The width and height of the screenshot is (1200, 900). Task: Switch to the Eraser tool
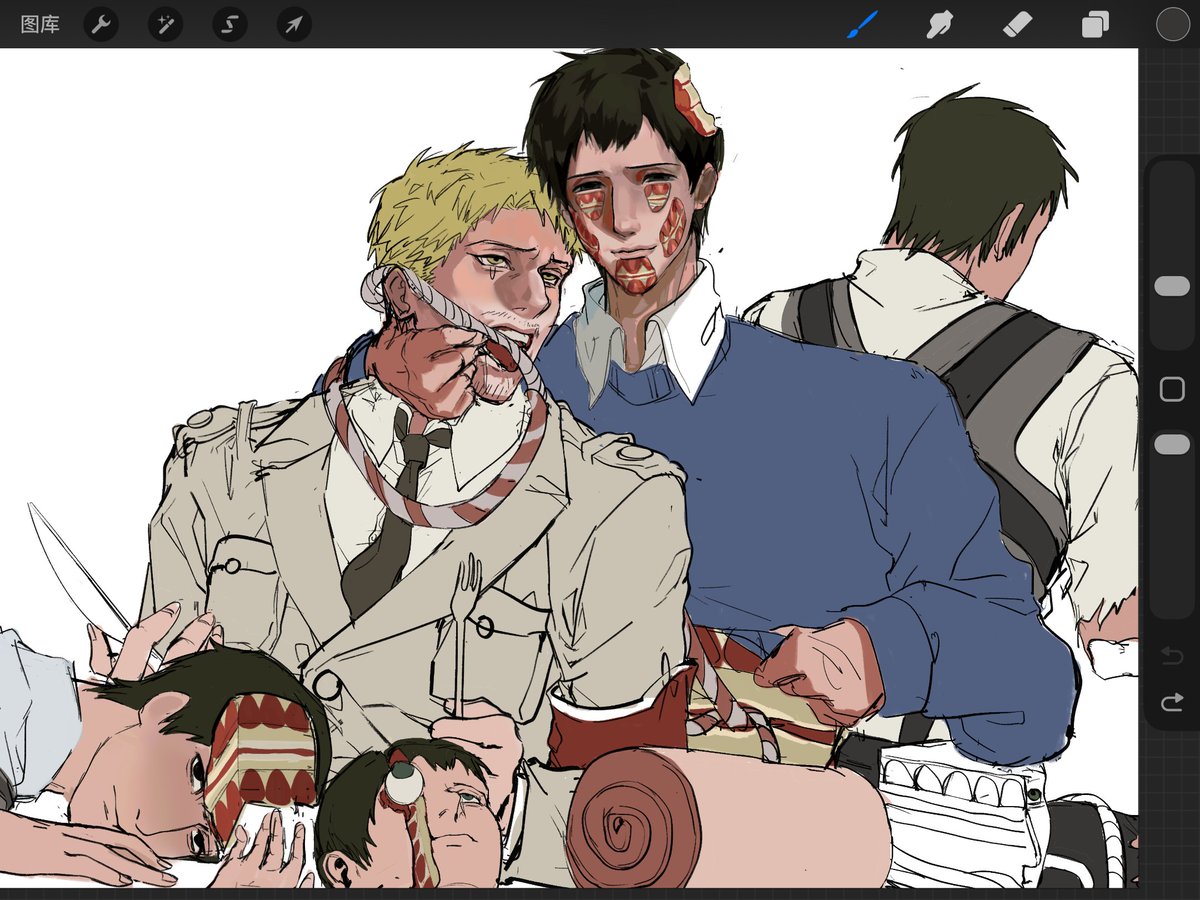pos(1018,24)
